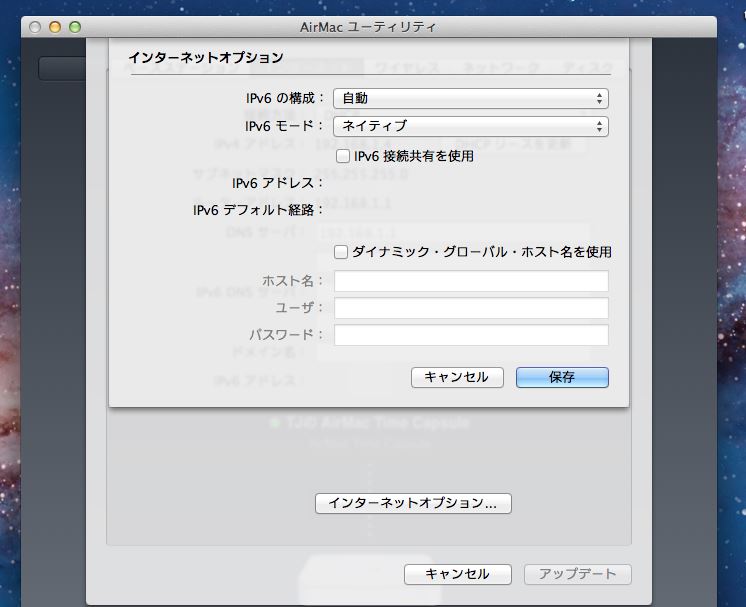The image size is (746, 607).
Task: Toggle ダイナミック・グローバル・ホスト名を使用 checkbox
Action: [341, 252]
